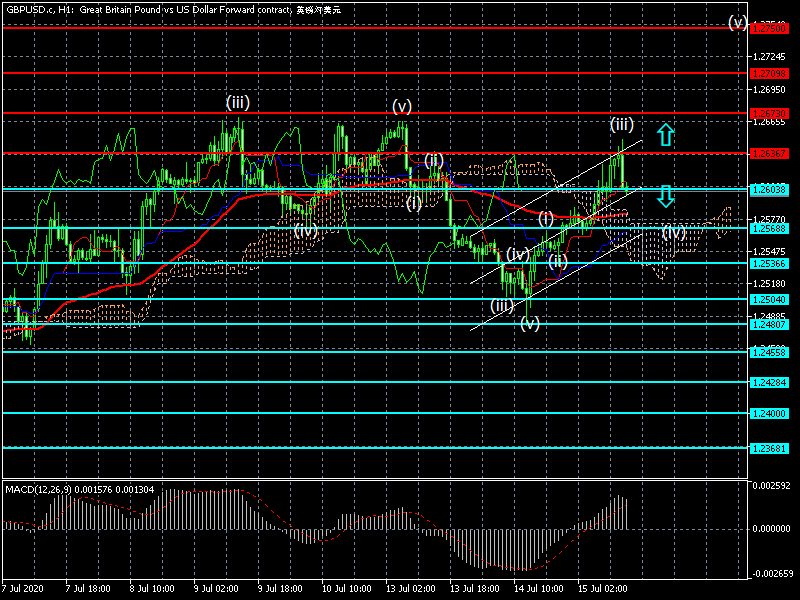Click the 1.26655 price axis value
800x600 pixels.
click(769, 121)
